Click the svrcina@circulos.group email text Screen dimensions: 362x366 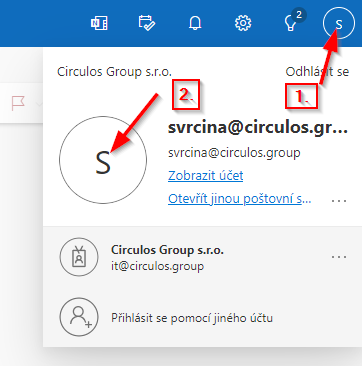point(234,153)
